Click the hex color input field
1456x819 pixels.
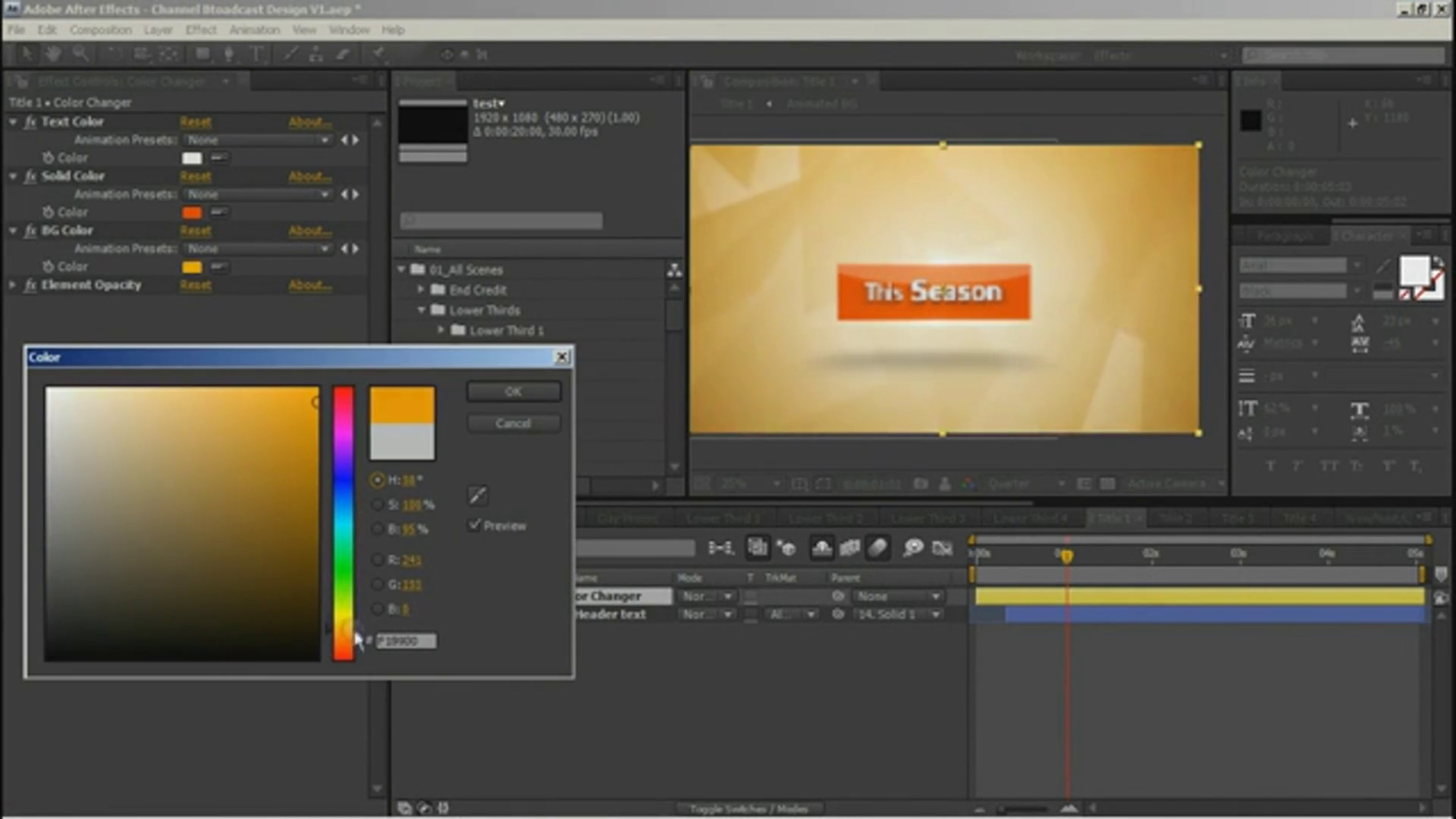(406, 641)
